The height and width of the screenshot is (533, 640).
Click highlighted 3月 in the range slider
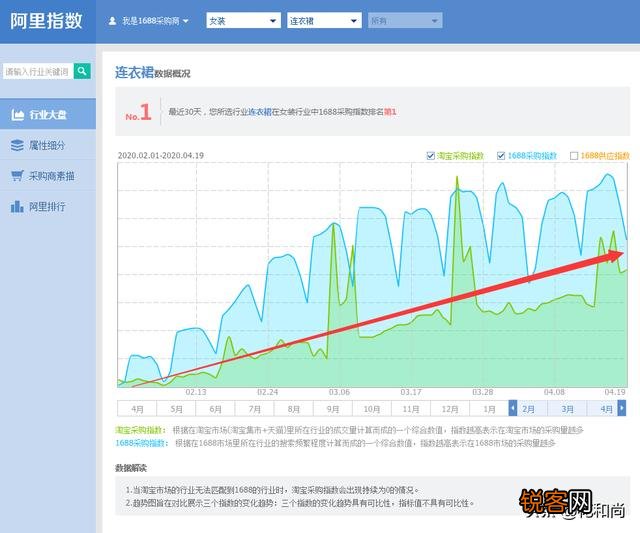567,409
